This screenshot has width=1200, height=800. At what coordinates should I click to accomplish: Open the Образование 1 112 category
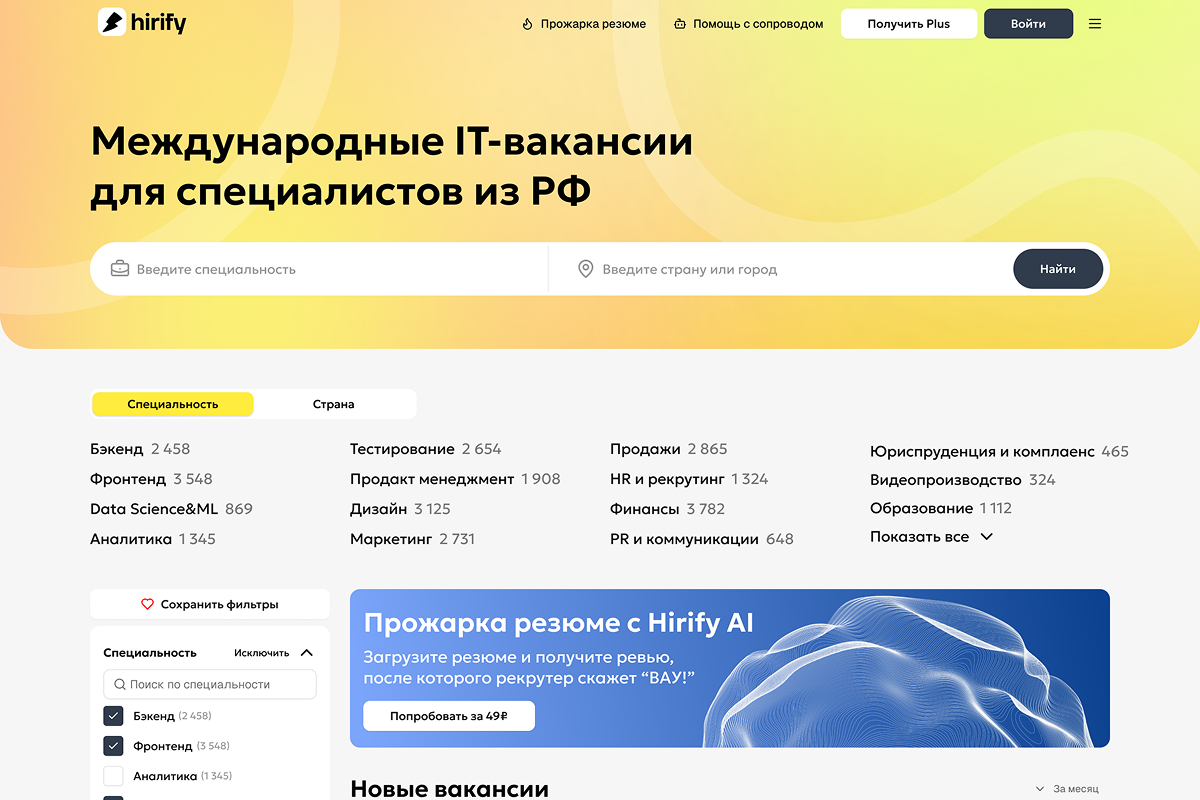tap(941, 508)
